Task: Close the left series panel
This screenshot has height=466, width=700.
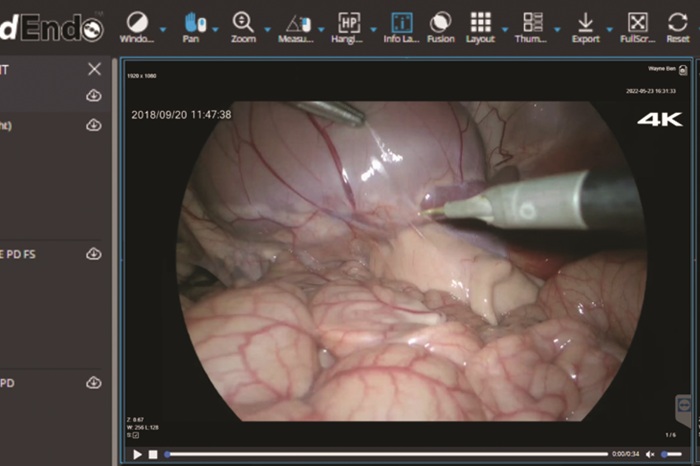Action: [94, 69]
